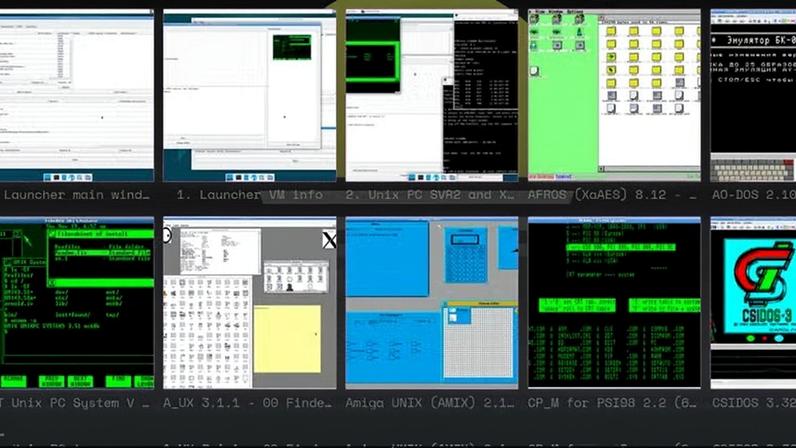This screenshot has width=796, height=448.
Task: Select the '1. Launcher VM info' screenshot thumbnail
Action: tap(250, 95)
